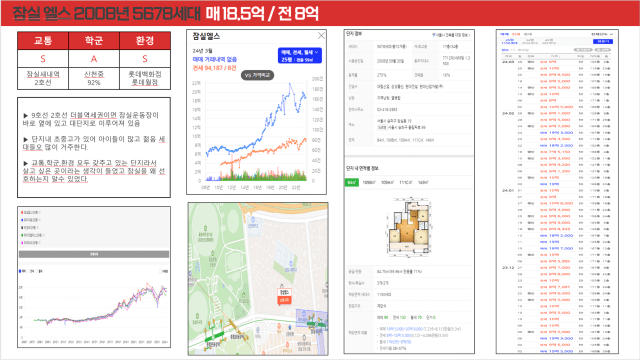This screenshot has width=640, height=360.
Task: Open the 서울시 건축물 대장 정보 link
Action: click(x=451, y=35)
